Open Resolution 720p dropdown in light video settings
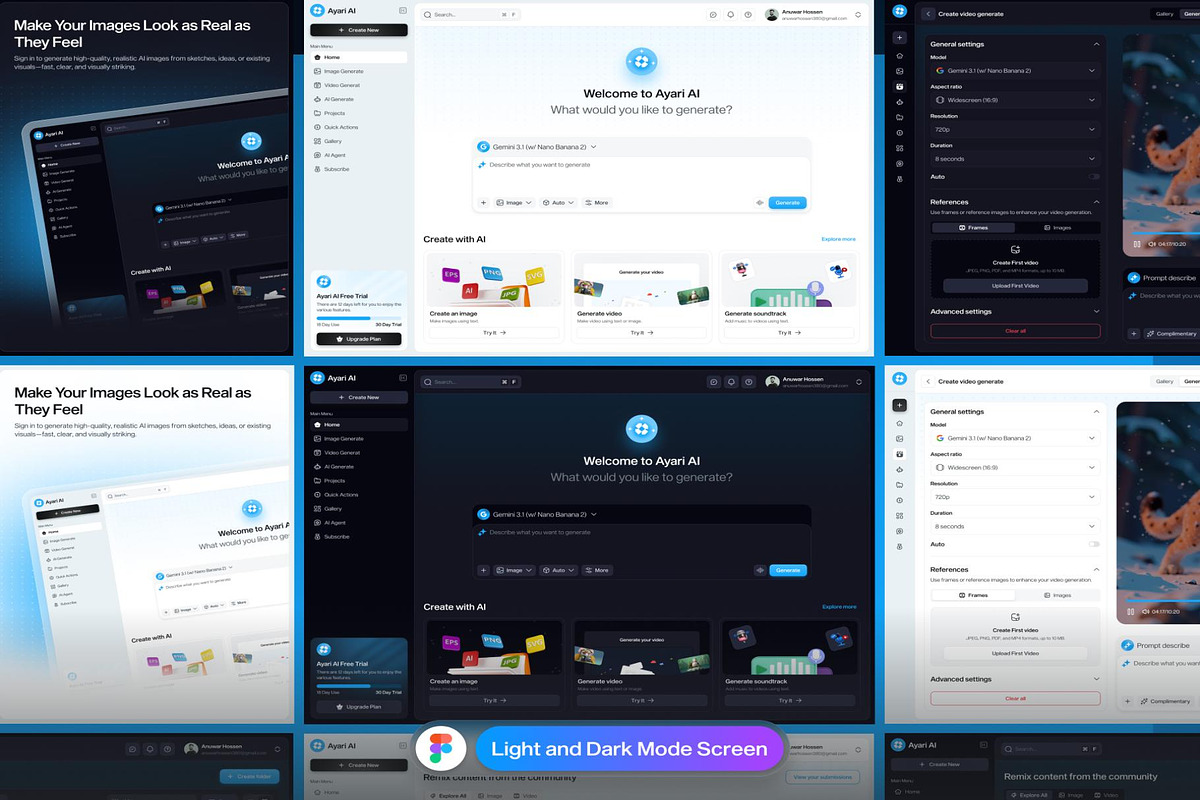 tap(1015, 496)
